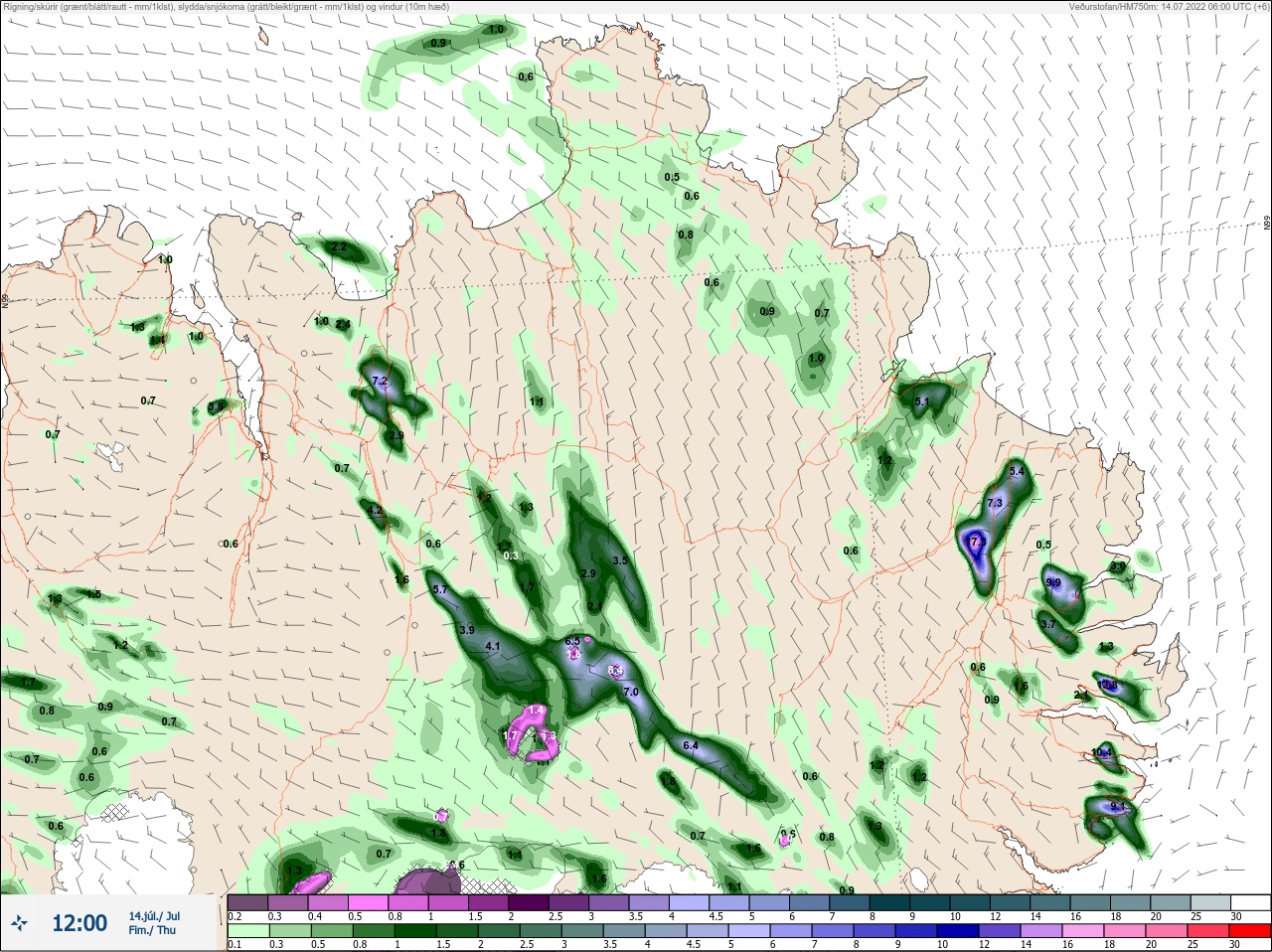1272x952 pixels.
Task: Pick the white swatch ending the upper scale
Action: (x=1252, y=902)
